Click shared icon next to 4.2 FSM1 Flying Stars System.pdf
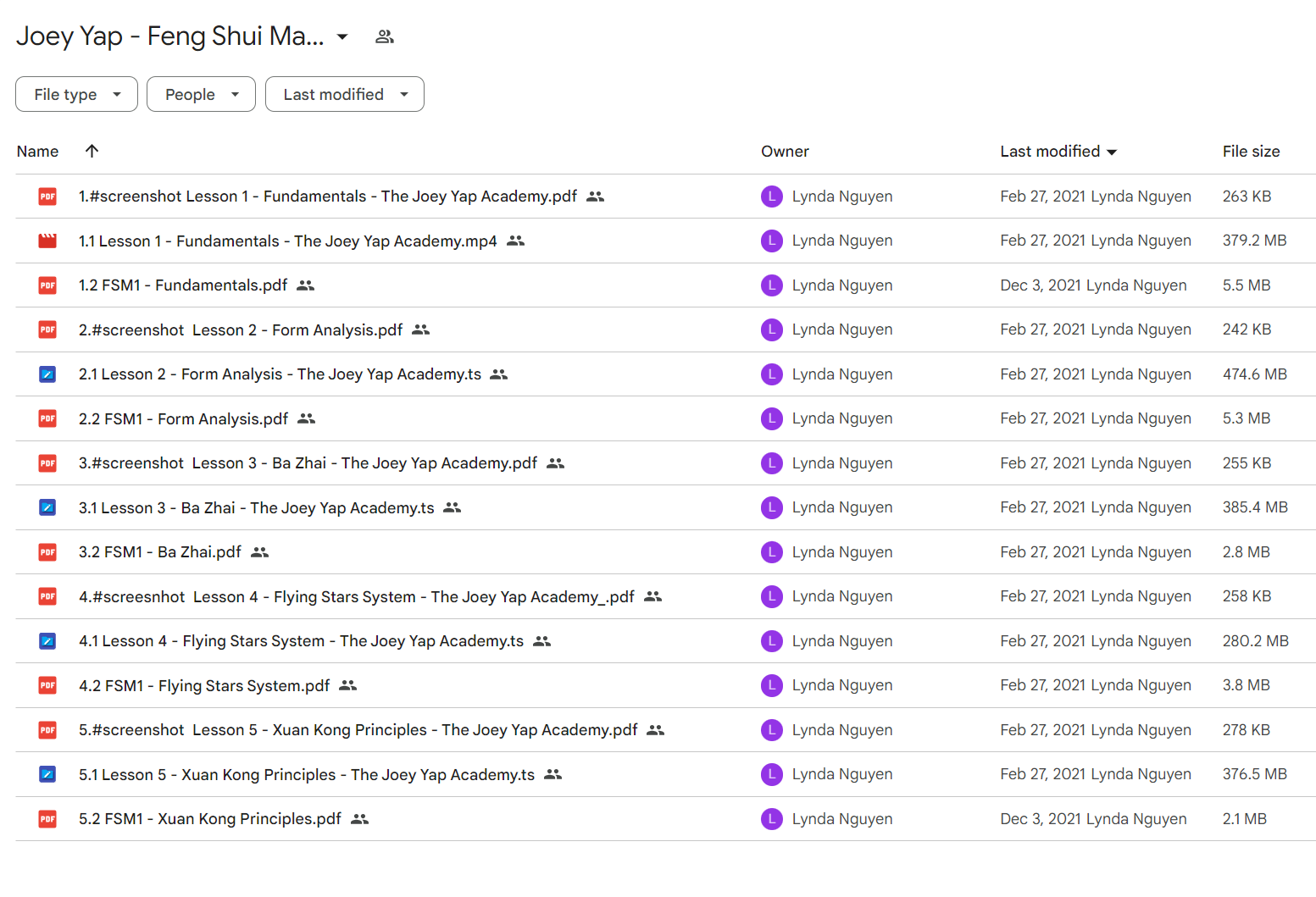 (x=348, y=685)
